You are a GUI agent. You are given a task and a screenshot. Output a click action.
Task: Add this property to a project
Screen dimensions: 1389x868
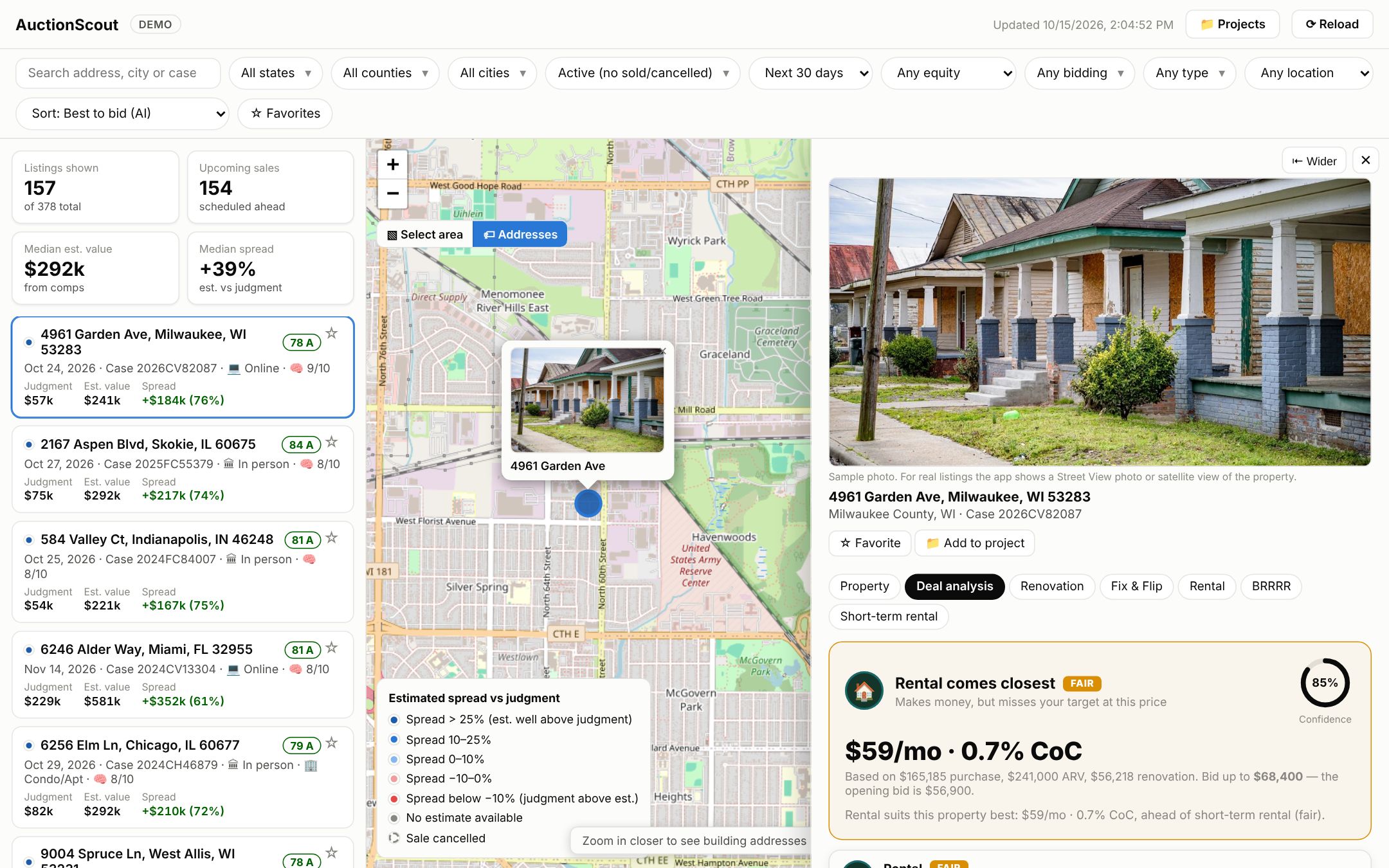coord(975,543)
